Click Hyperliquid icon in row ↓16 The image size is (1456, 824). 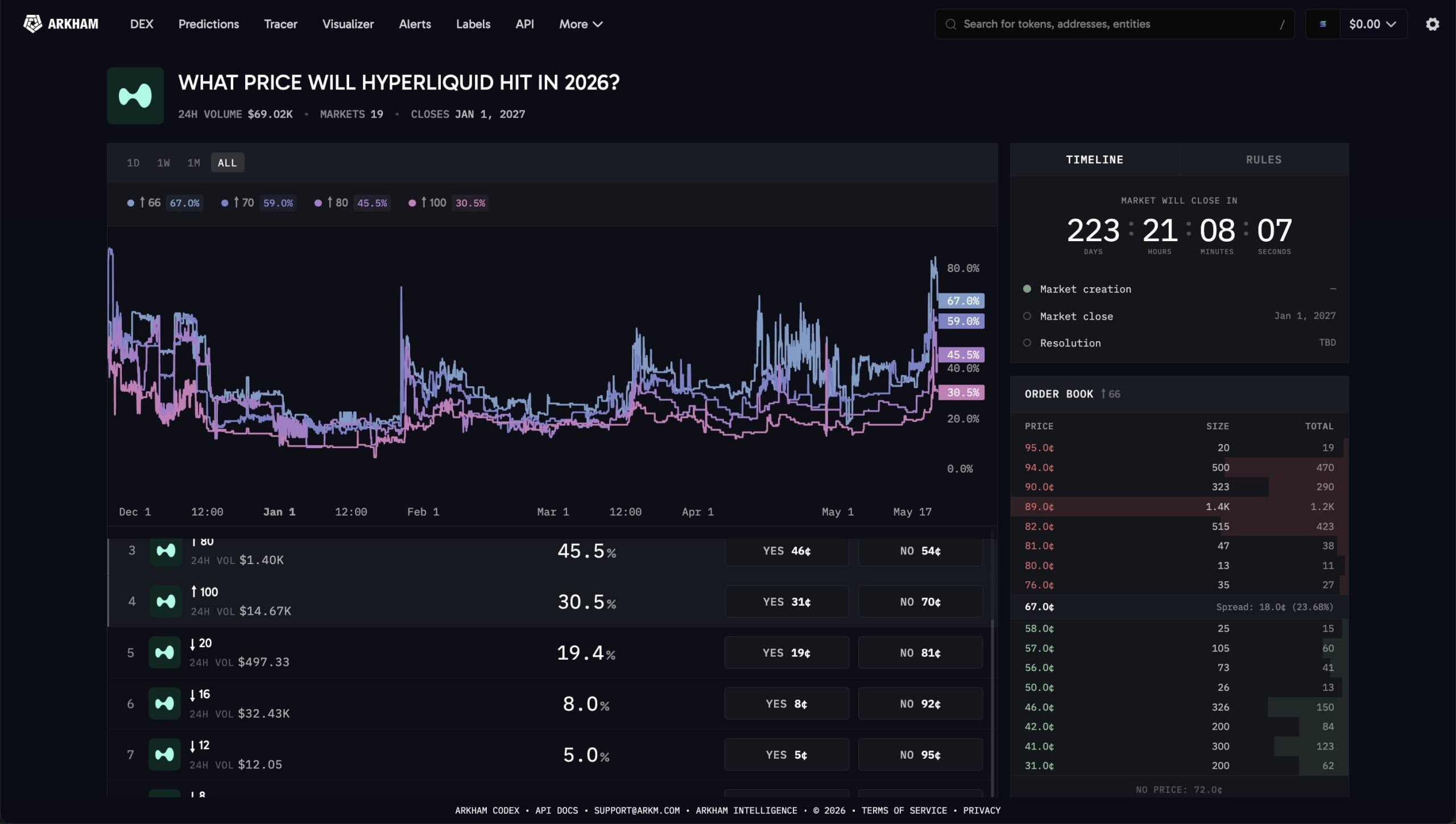click(x=164, y=703)
